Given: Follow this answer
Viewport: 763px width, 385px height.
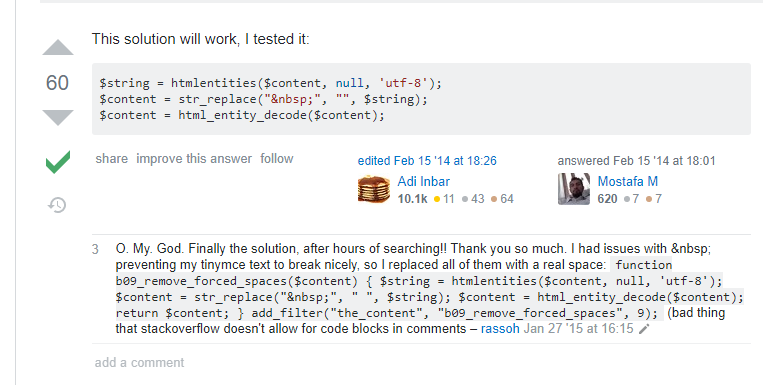Looking at the screenshot, I should (x=276, y=159).
